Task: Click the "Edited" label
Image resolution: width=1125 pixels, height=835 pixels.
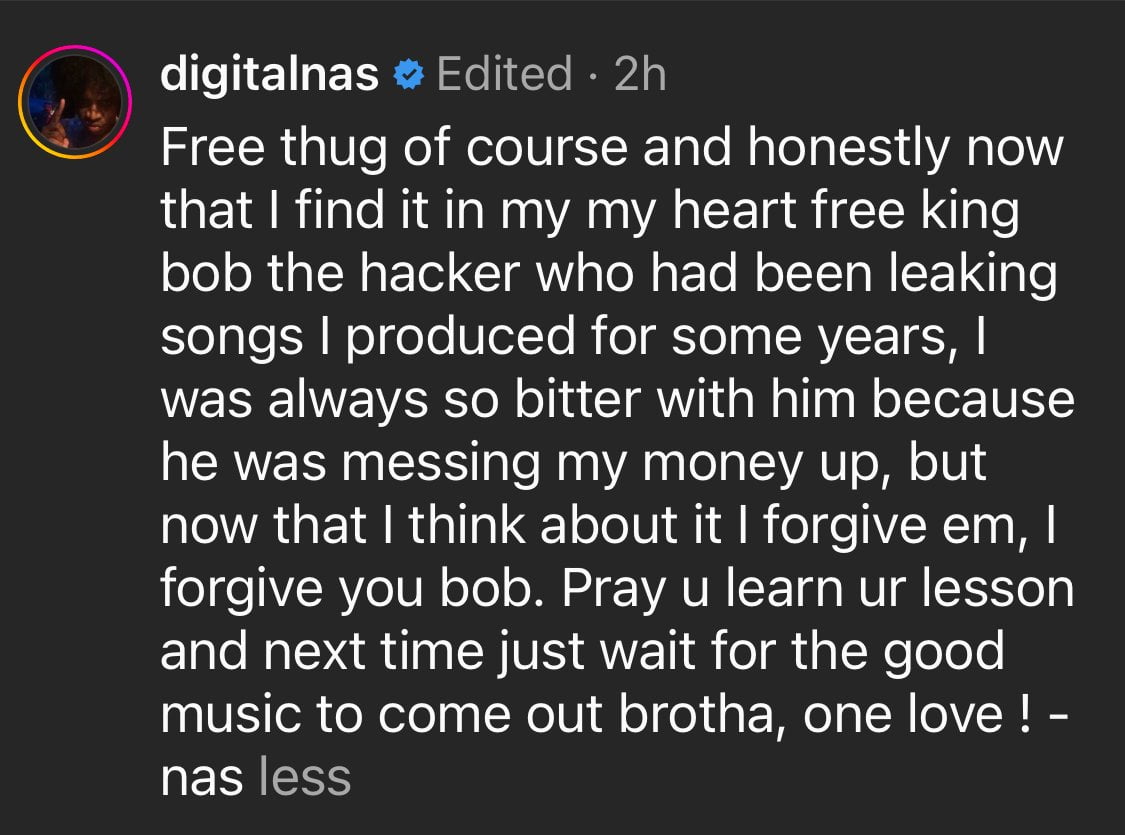Action: (x=503, y=75)
